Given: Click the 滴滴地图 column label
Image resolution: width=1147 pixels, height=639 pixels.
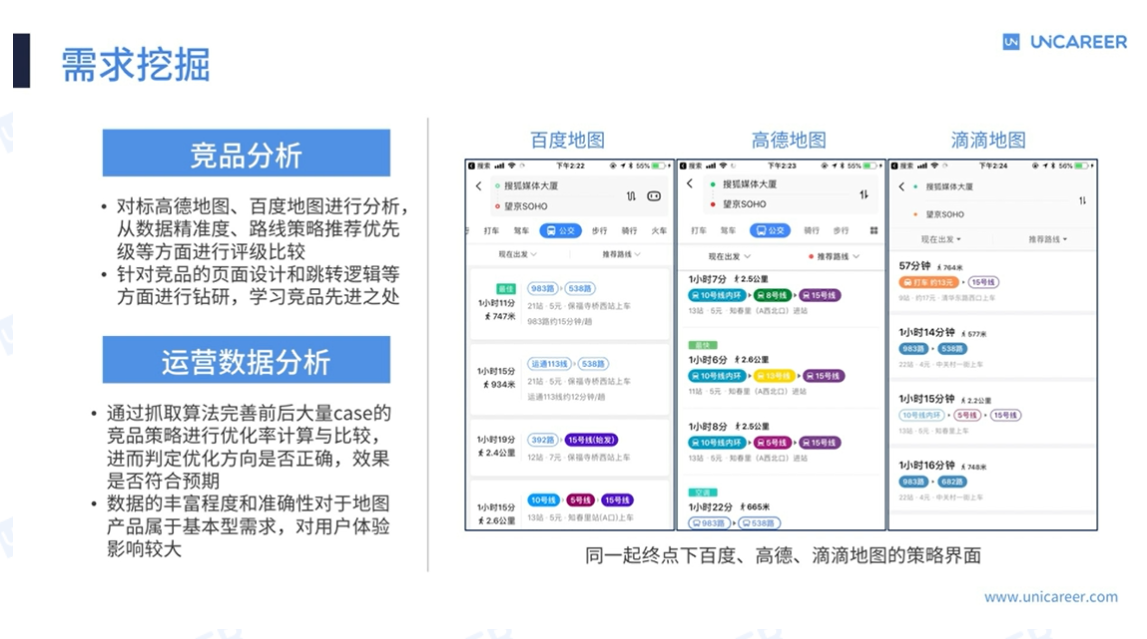Looking at the screenshot, I should pos(988,140).
